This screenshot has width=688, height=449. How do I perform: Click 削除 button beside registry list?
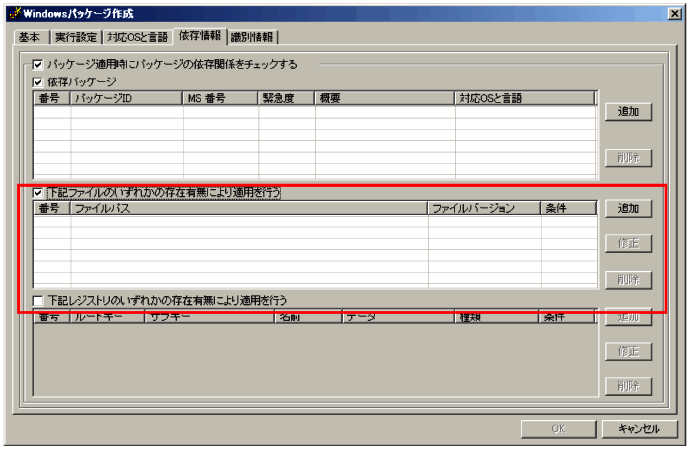628,387
